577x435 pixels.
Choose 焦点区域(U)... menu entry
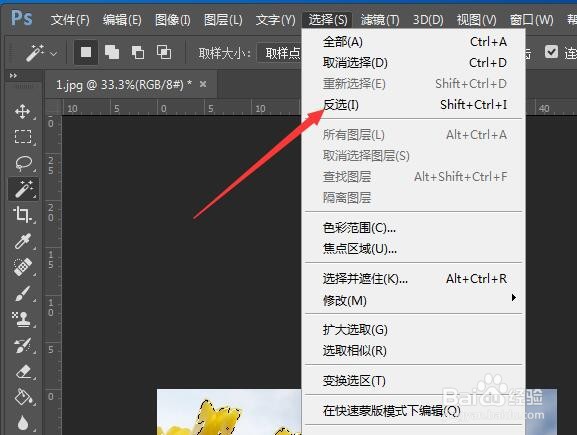(x=414, y=249)
